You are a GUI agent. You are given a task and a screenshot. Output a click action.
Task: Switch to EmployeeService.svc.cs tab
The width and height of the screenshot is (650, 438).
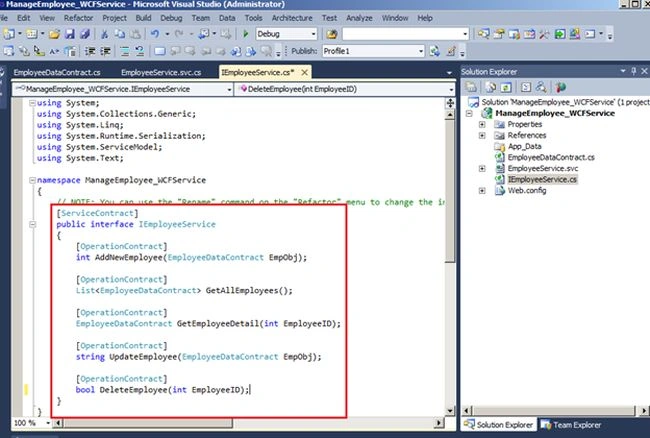point(161,73)
